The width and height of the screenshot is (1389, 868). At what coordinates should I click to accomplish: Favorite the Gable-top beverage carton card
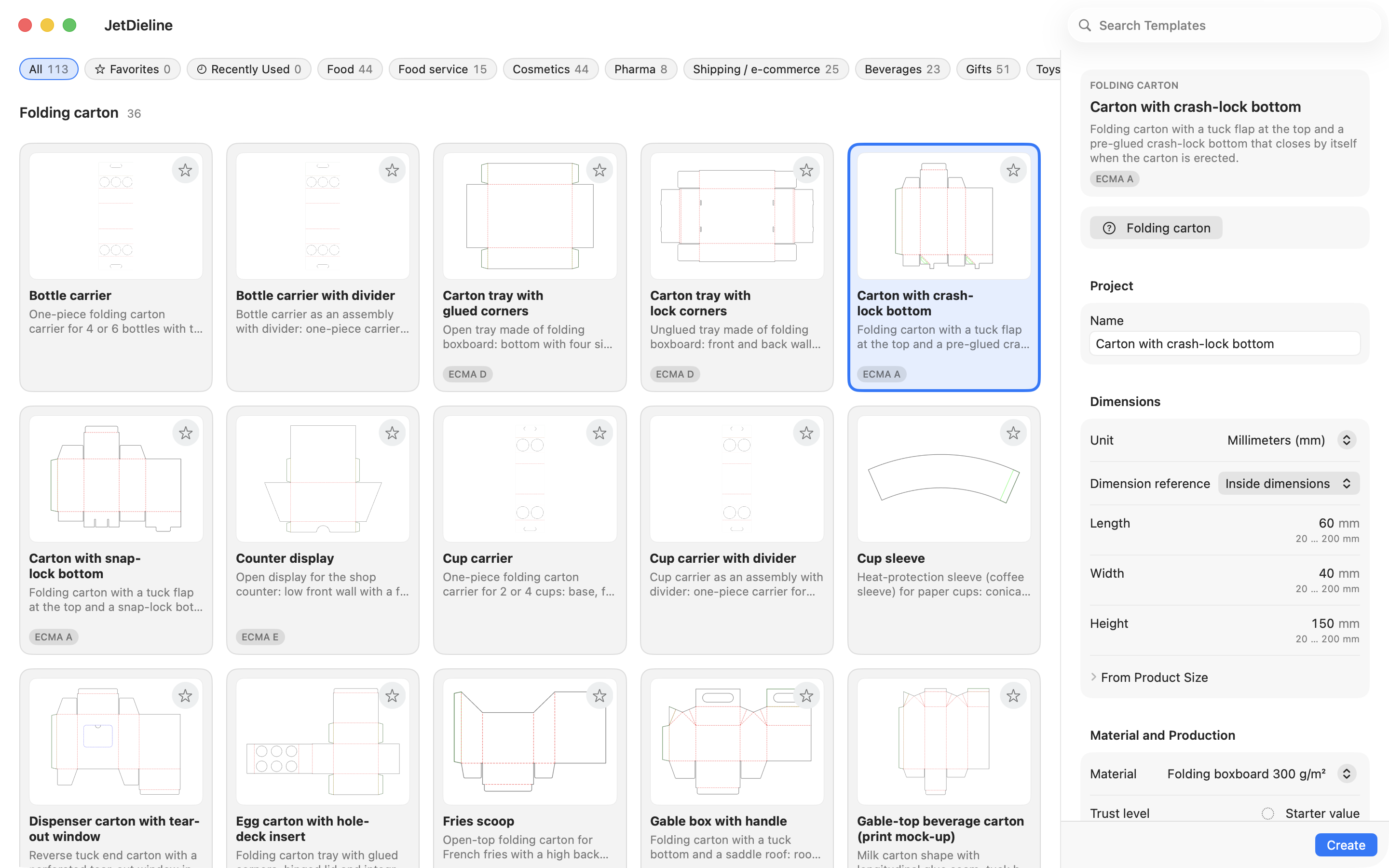1013,696
